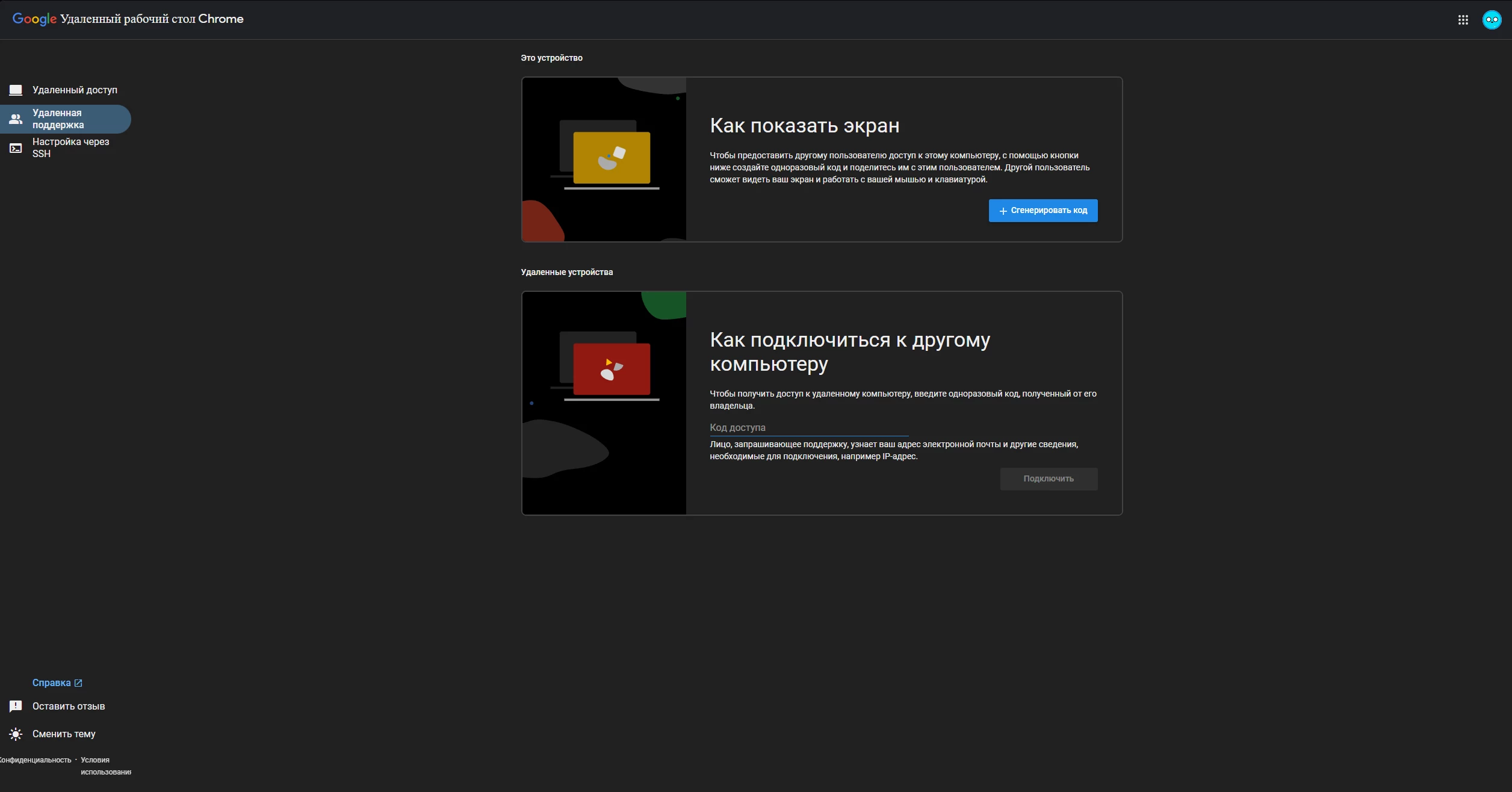This screenshot has width=1512, height=792.
Task: Click the Подключить button
Action: pyautogui.click(x=1049, y=479)
